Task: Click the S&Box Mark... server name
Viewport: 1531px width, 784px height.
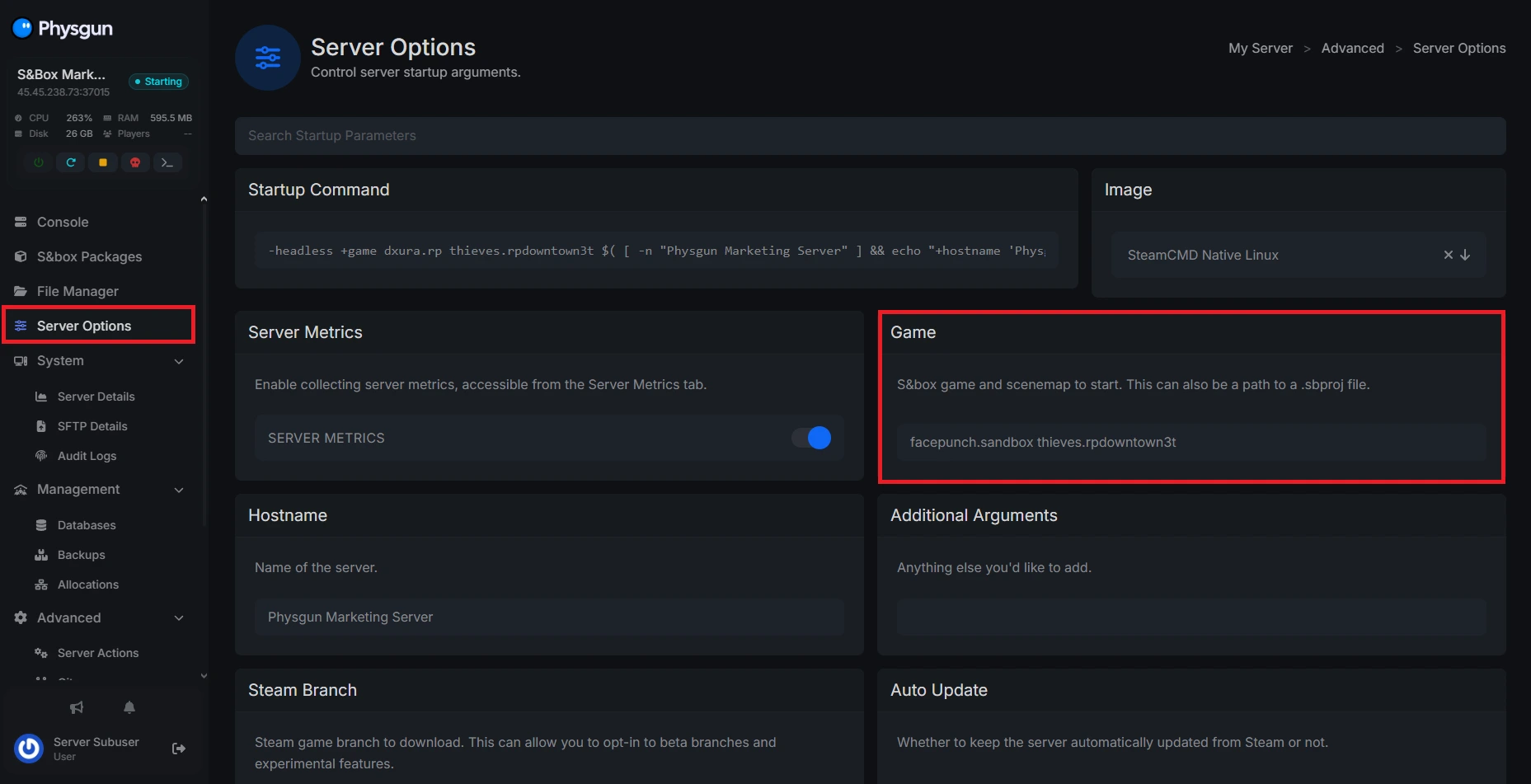Action: 61,74
